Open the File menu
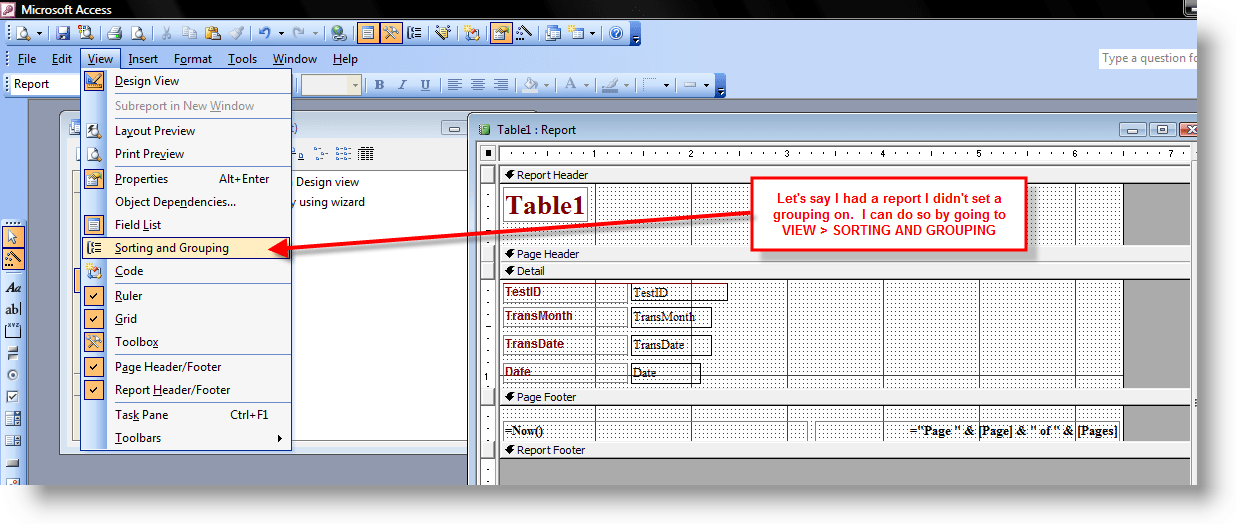1236x524 pixels. tap(27, 59)
